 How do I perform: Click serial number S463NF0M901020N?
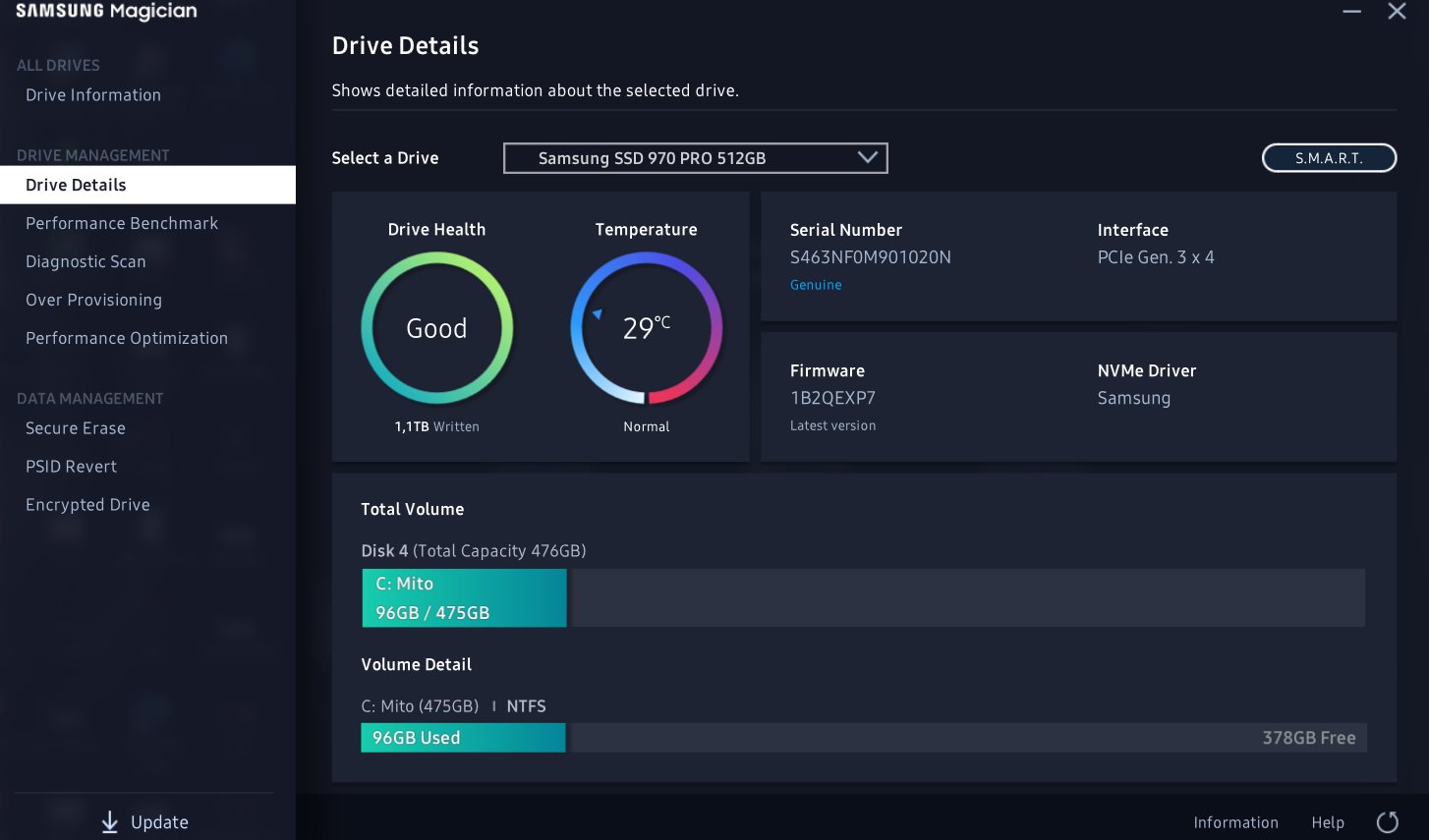(x=871, y=257)
